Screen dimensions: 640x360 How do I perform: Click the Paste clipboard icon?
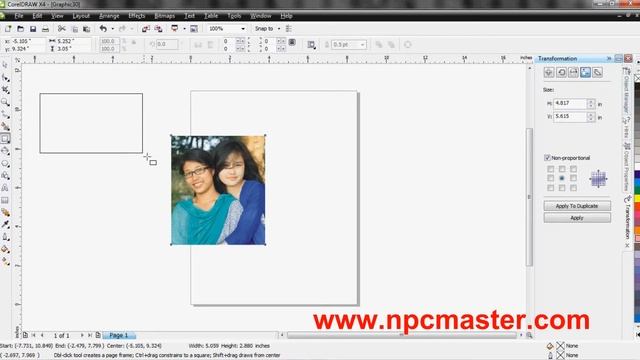coord(87,29)
